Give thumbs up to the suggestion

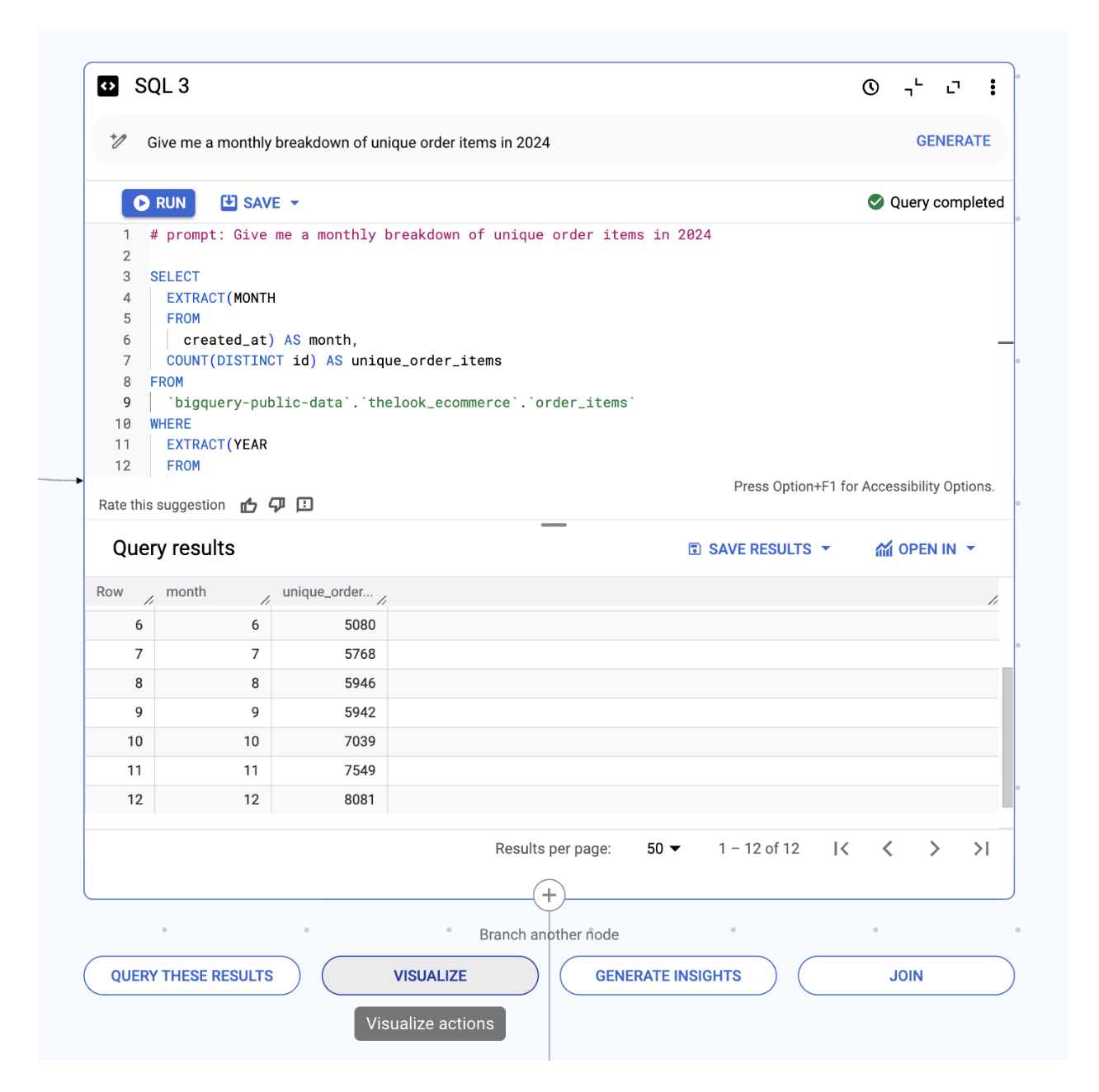coord(248,506)
